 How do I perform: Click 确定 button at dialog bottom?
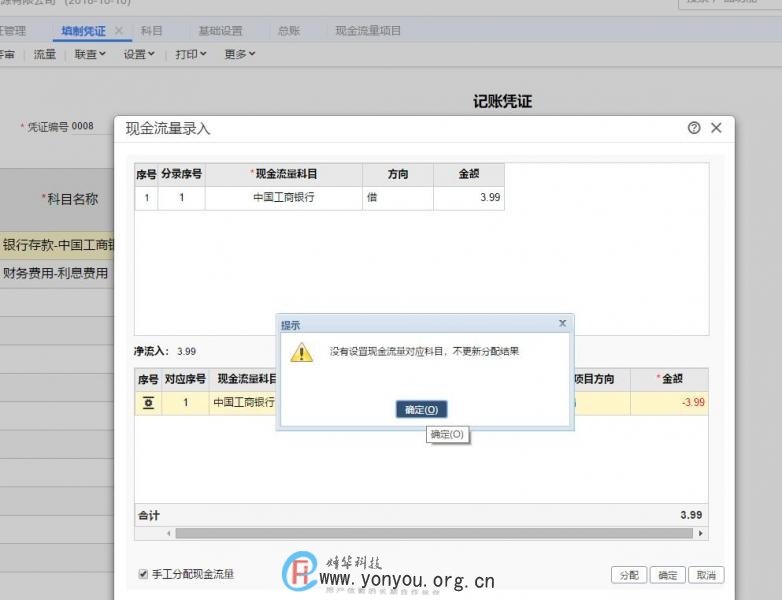point(667,575)
